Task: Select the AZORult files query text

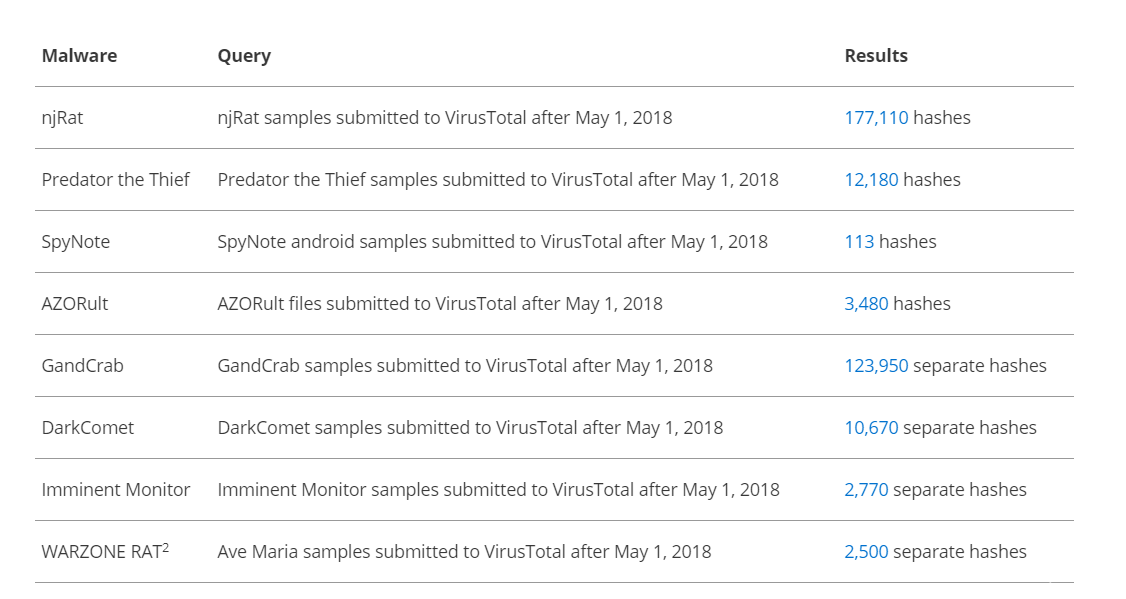Action: [x=440, y=304]
